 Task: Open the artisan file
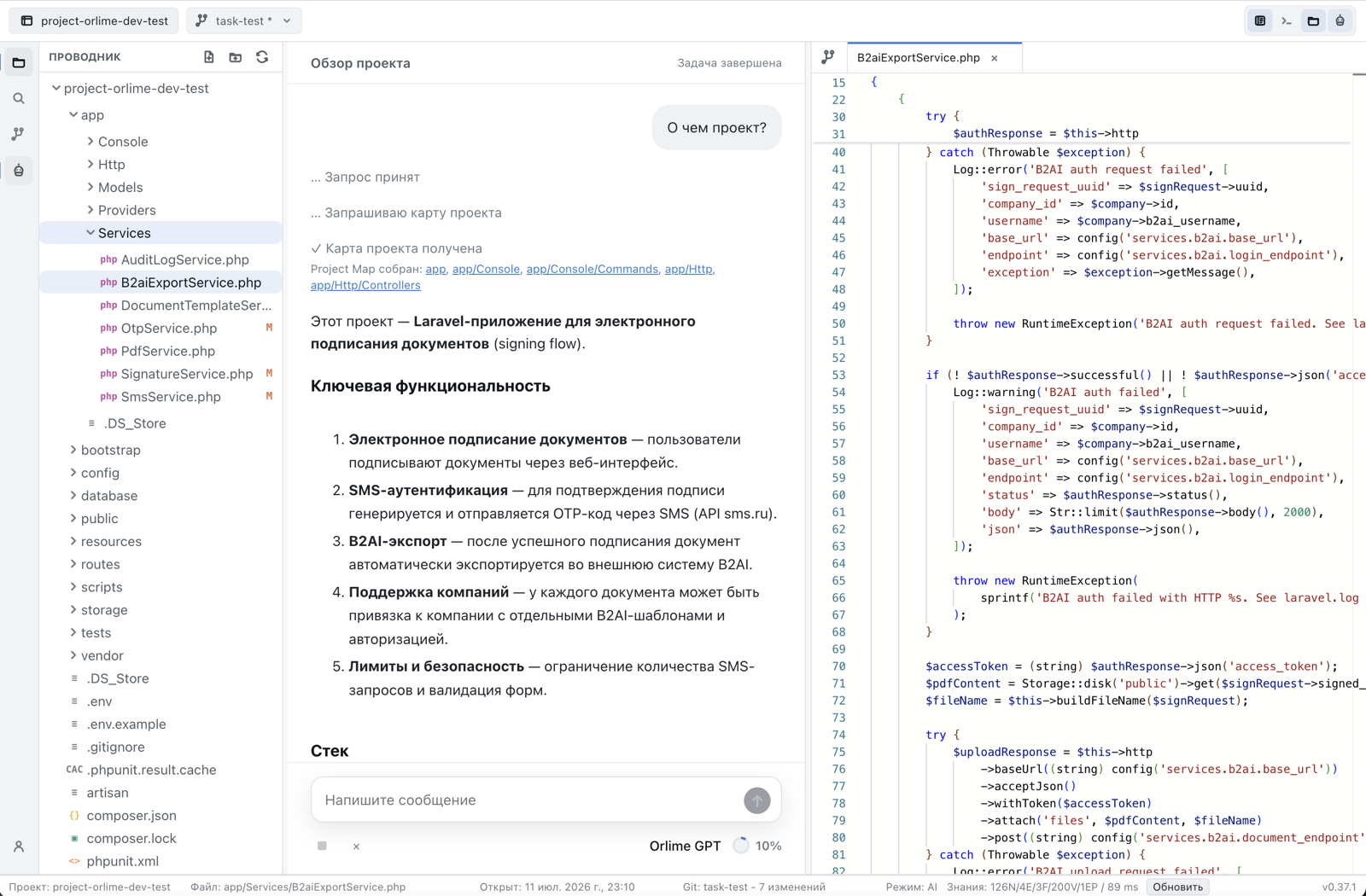pos(162,793)
